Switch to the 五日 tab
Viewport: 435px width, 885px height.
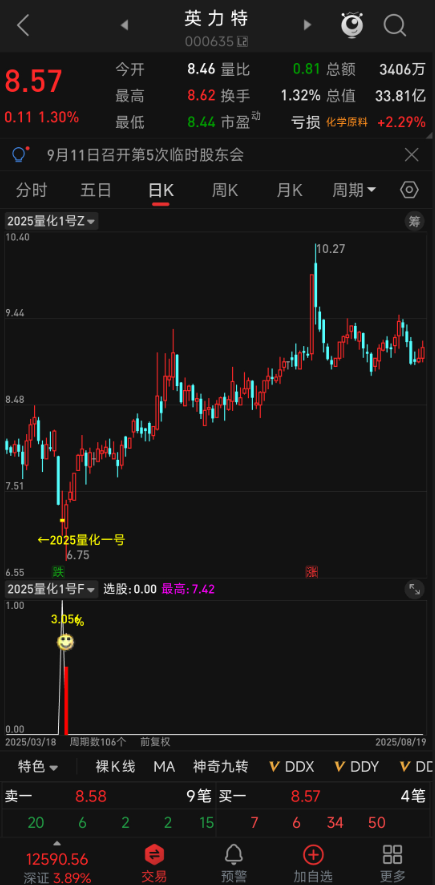96,190
